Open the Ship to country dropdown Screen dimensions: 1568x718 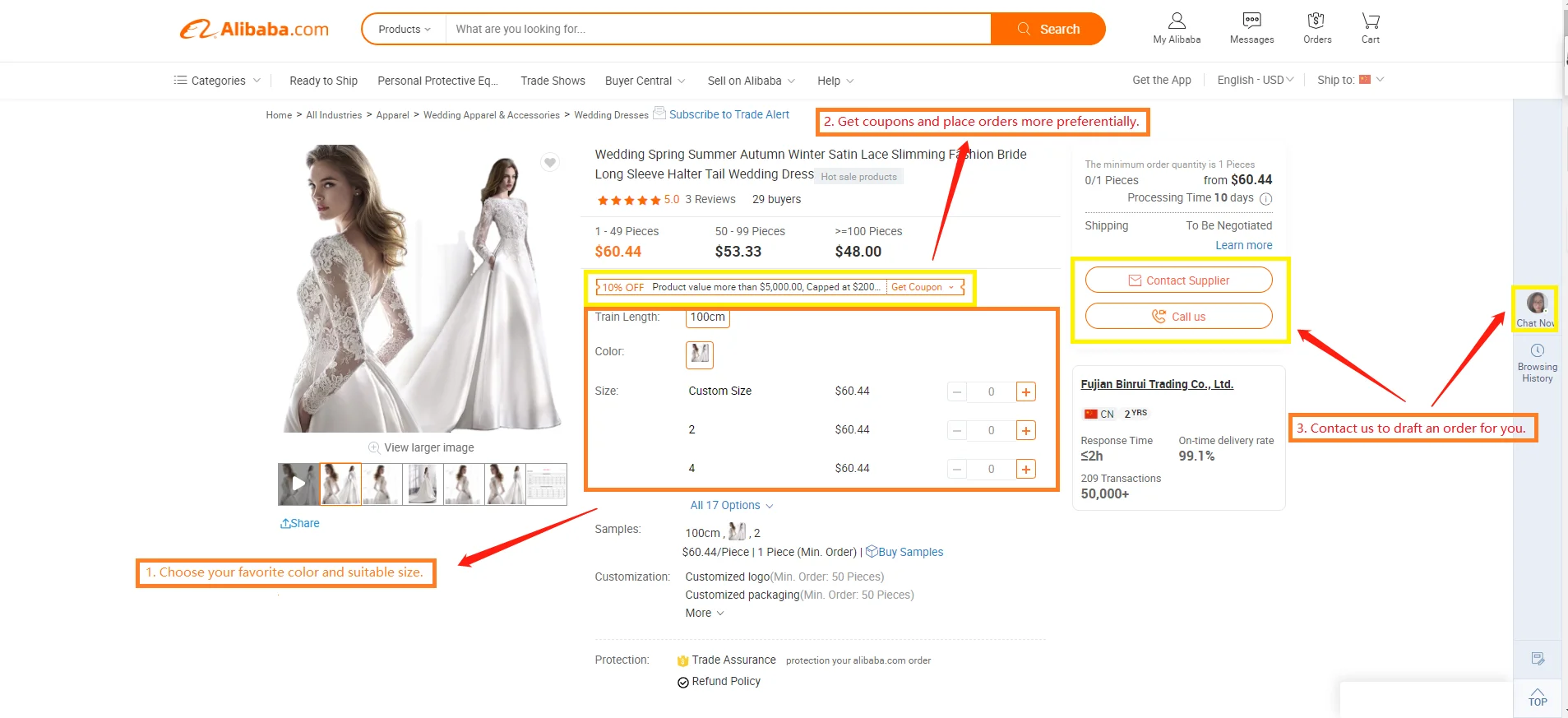click(x=1351, y=80)
